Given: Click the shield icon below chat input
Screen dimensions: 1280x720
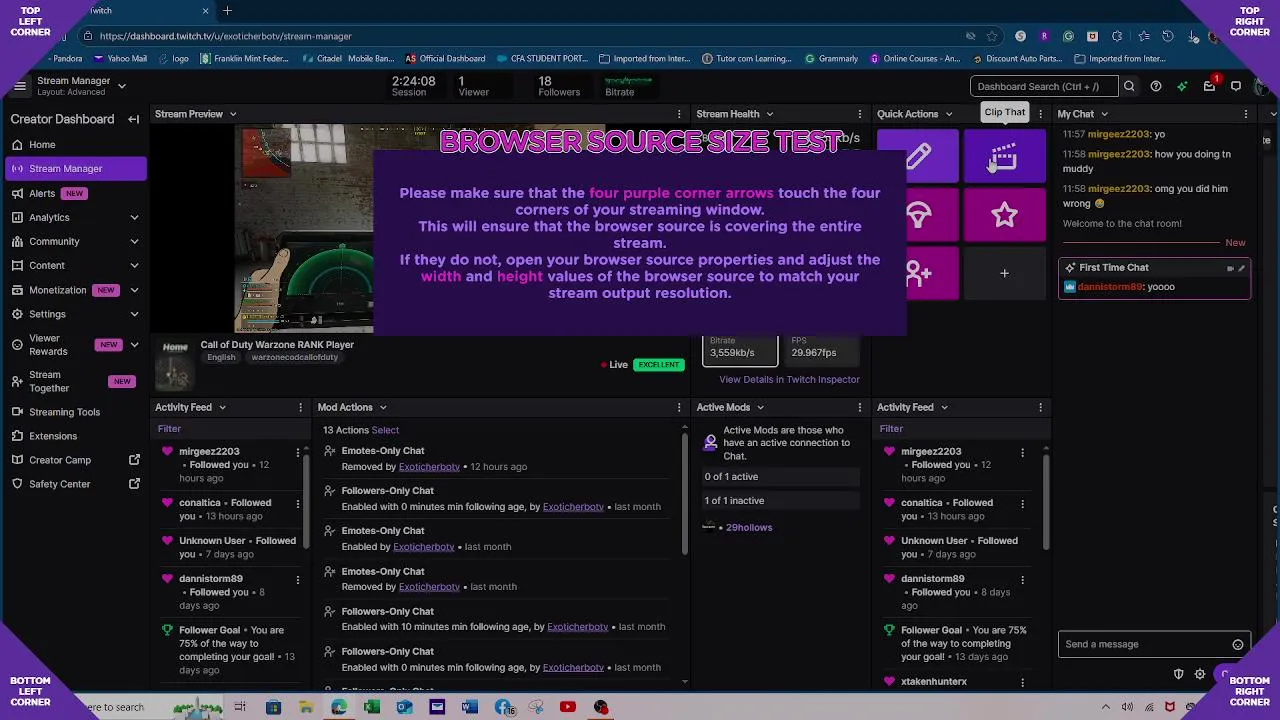Looking at the screenshot, I should click(x=1178, y=675).
